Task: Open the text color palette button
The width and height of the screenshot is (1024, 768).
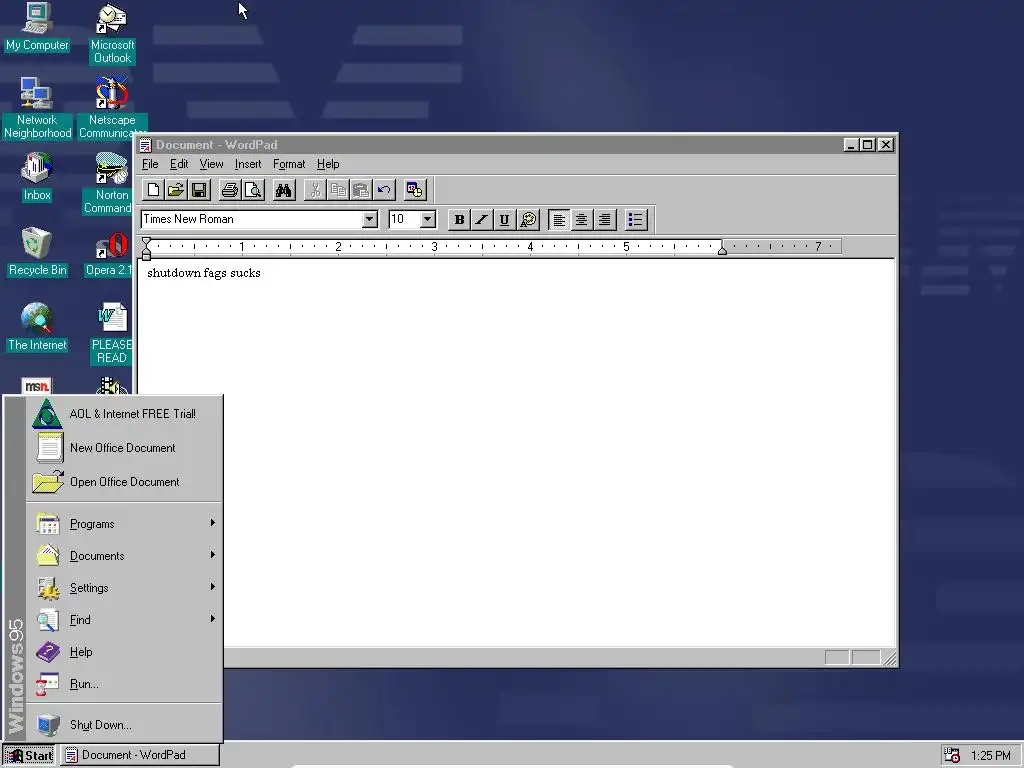Action: (528, 219)
